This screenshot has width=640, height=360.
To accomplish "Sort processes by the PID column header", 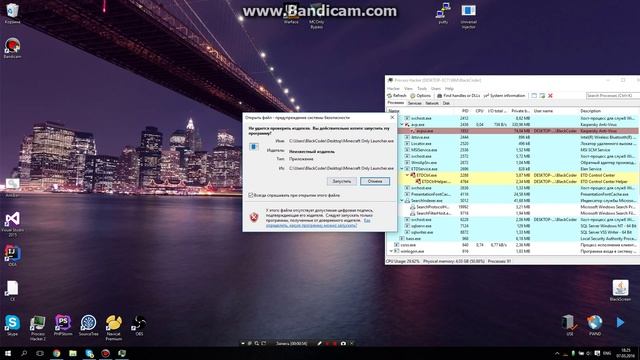I will [465, 111].
